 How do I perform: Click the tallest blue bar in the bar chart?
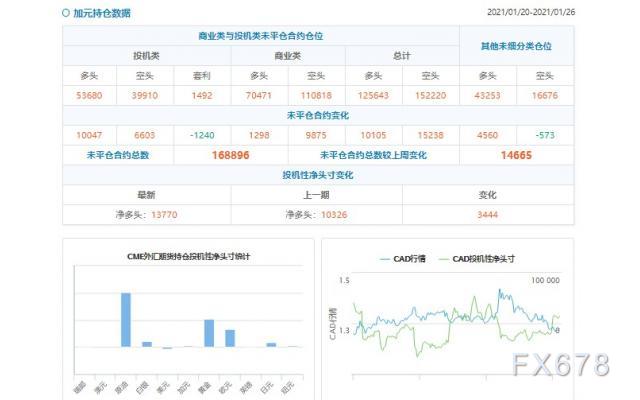point(126,320)
